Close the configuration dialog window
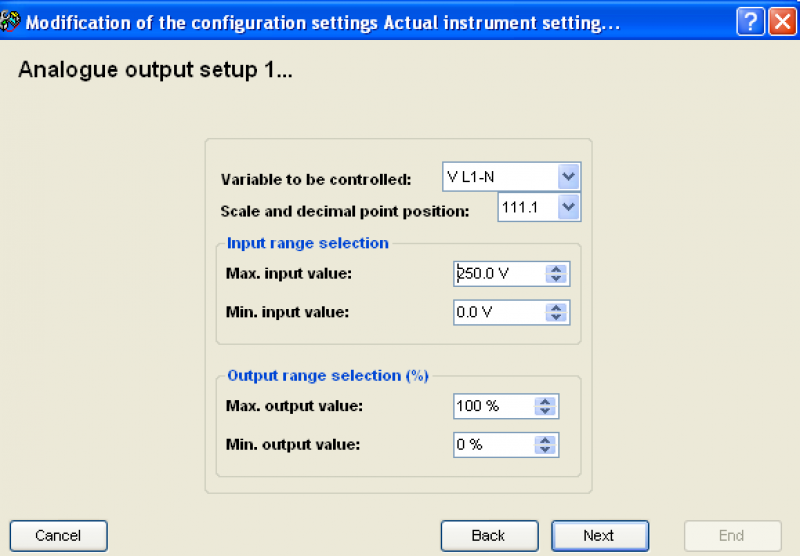Screen dimensions: 800x556 [x=783, y=22]
